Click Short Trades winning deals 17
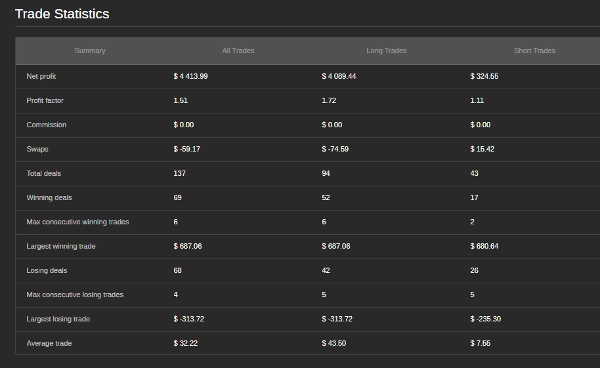 pyautogui.click(x=474, y=198)
